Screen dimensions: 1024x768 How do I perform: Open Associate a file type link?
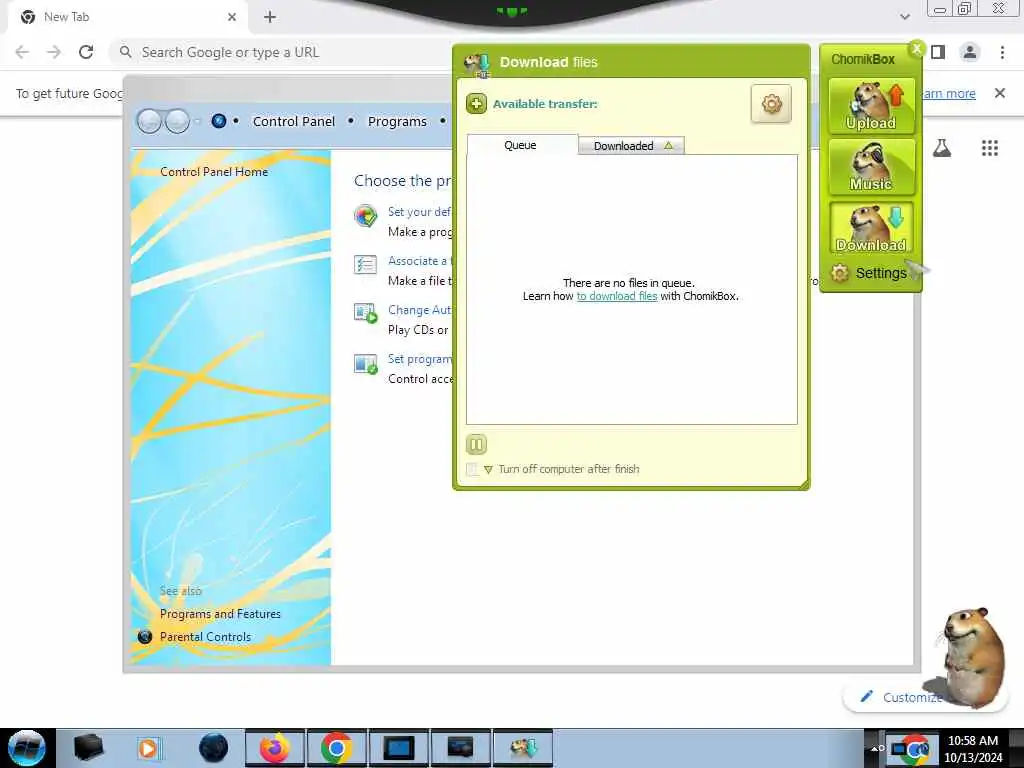(419, 261)
